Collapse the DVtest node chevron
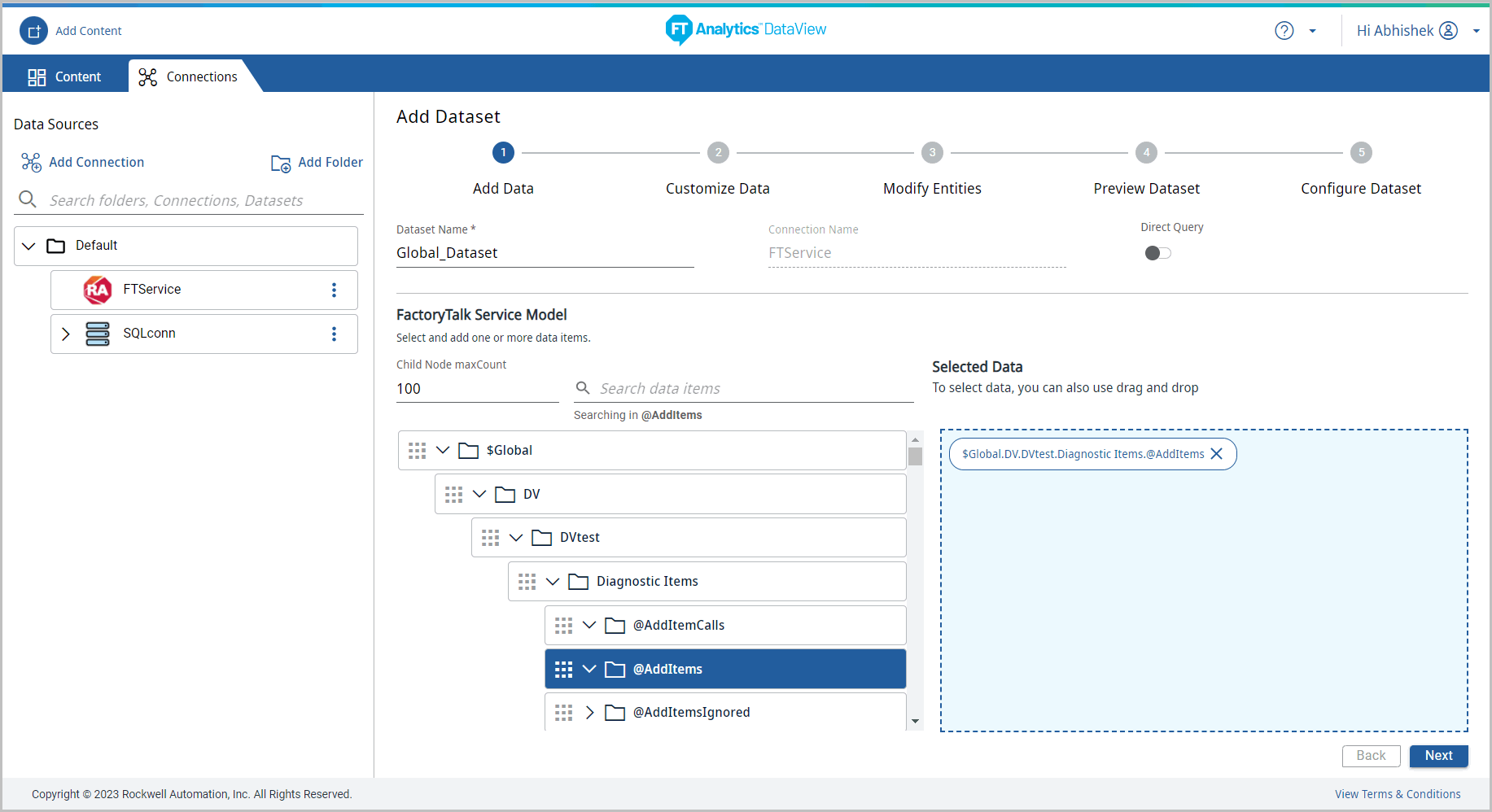Image resolution: width=1492 pixels, height=812 pixels. coord(516,537)
